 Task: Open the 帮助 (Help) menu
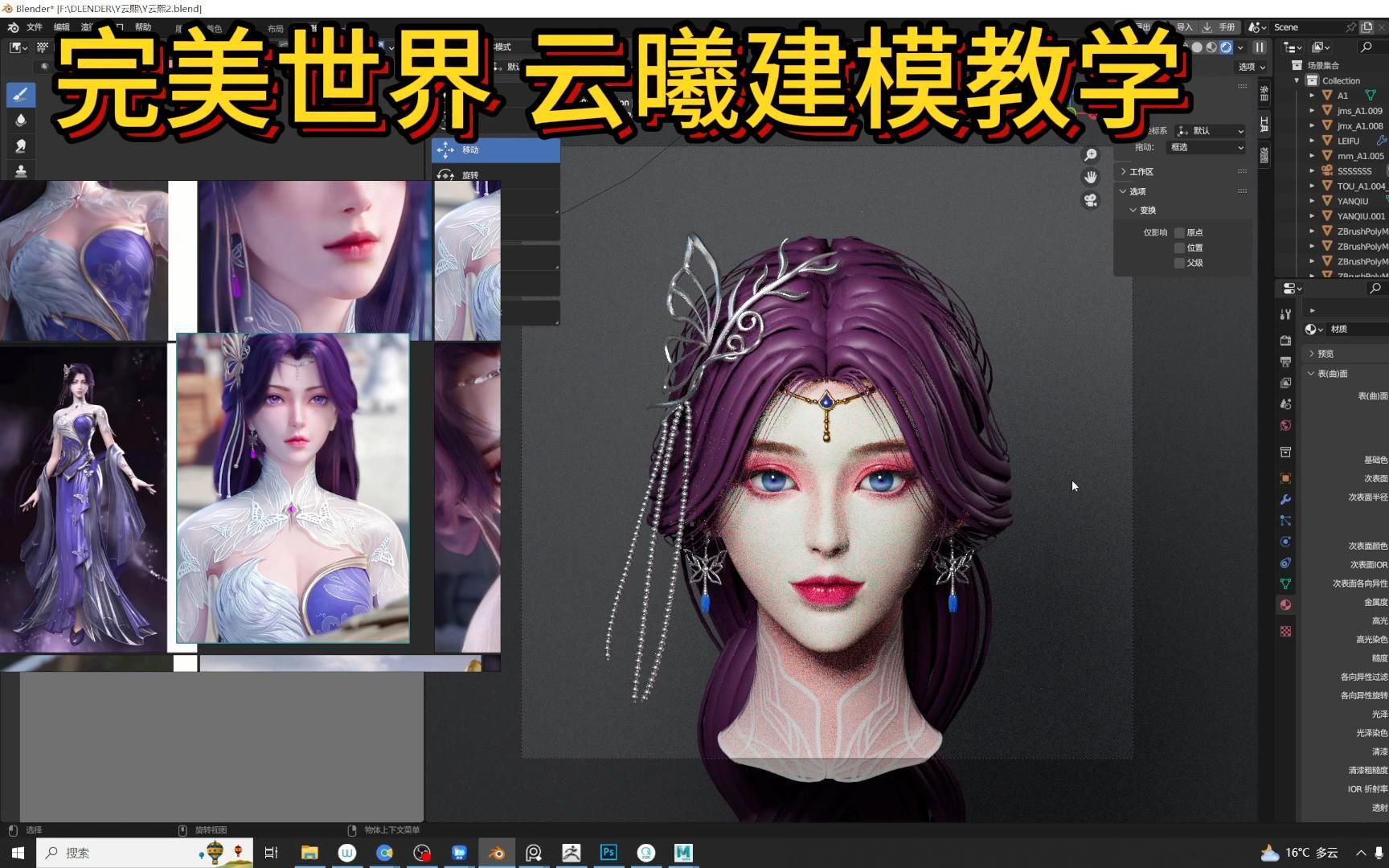[x=143, y=27]
